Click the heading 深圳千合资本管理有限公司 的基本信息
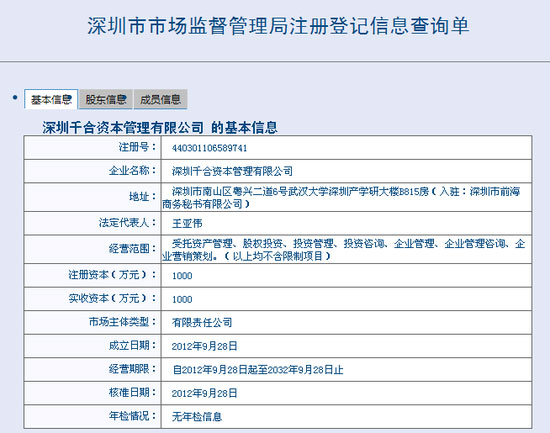 point(160,127)
